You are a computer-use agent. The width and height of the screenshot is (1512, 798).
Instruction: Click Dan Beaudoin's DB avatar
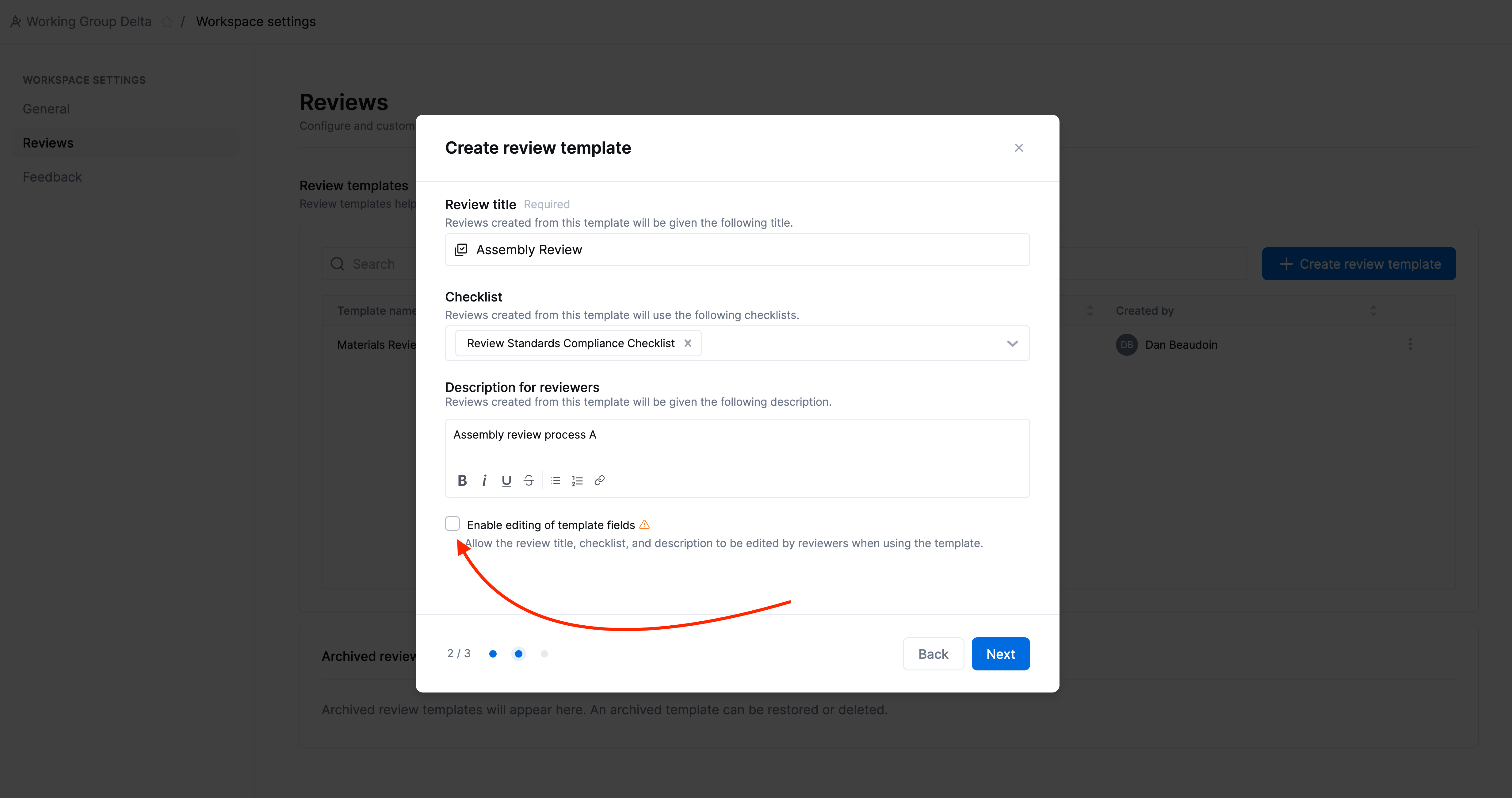click(x=1127, y=345)
